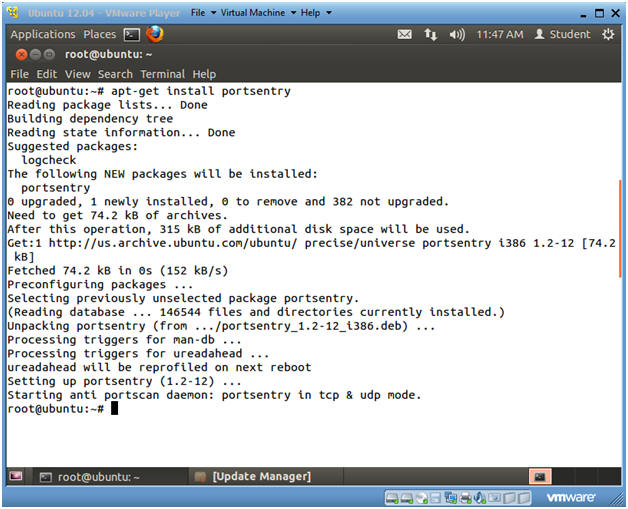Viewport: 628px width, 509px height.
Task: Click the network adapter device icon
Action: point(451,498)
